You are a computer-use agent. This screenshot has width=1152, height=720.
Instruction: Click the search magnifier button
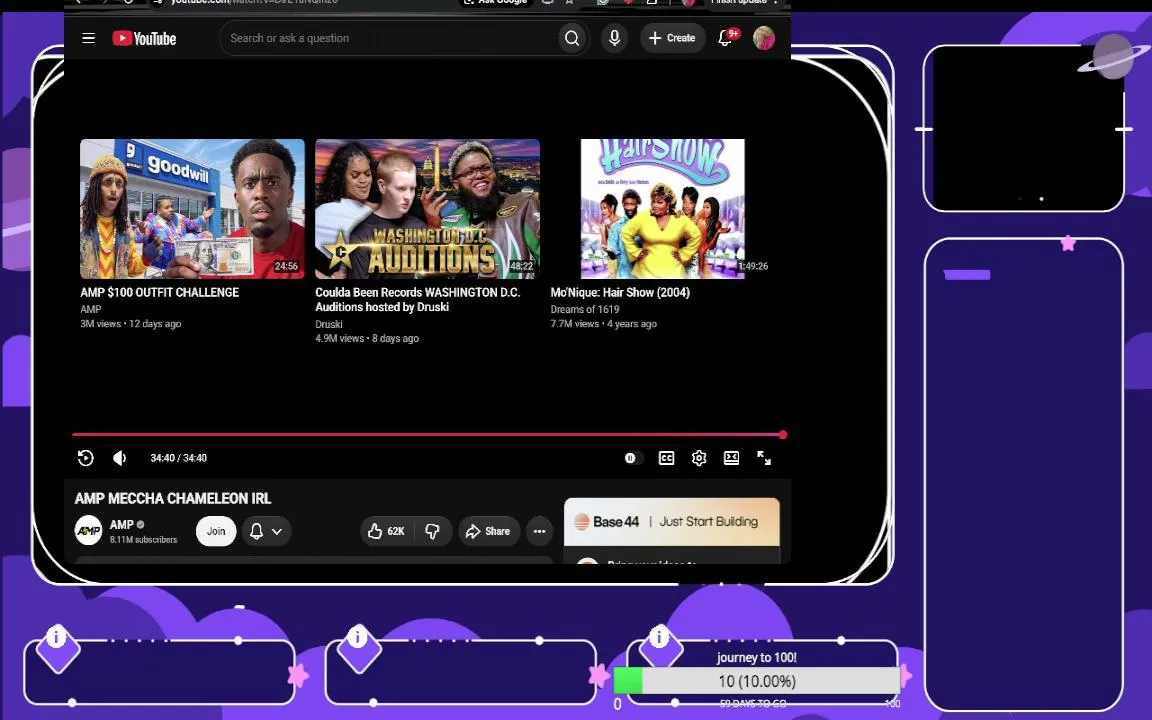click(572, 38)
